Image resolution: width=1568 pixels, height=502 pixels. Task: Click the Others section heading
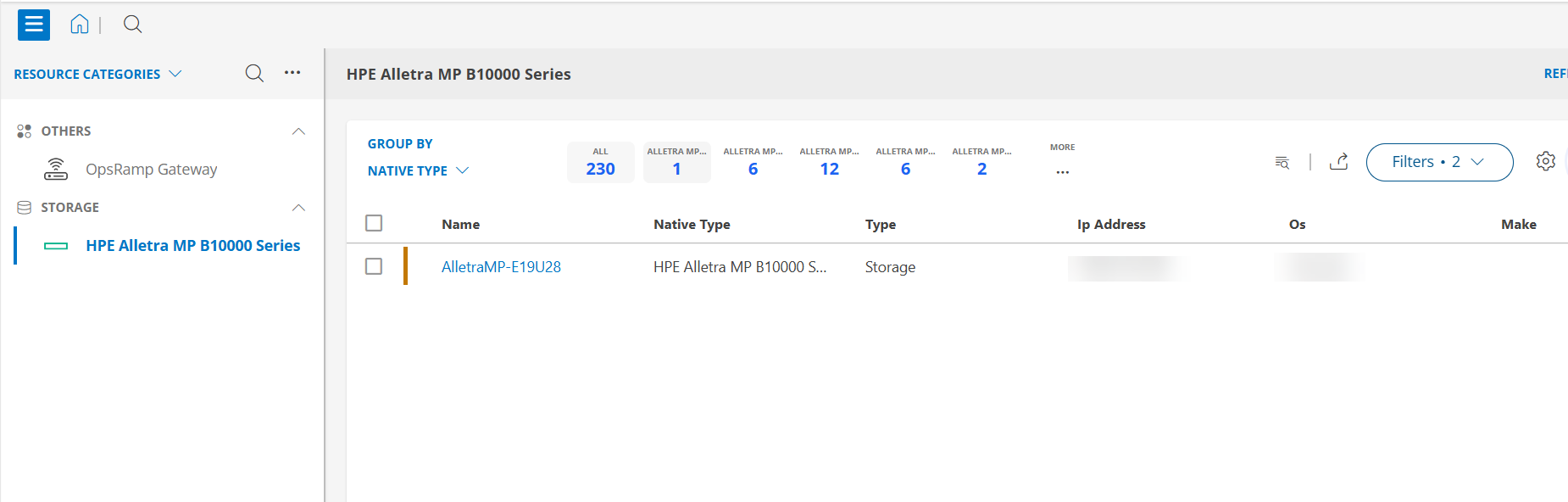66,131
